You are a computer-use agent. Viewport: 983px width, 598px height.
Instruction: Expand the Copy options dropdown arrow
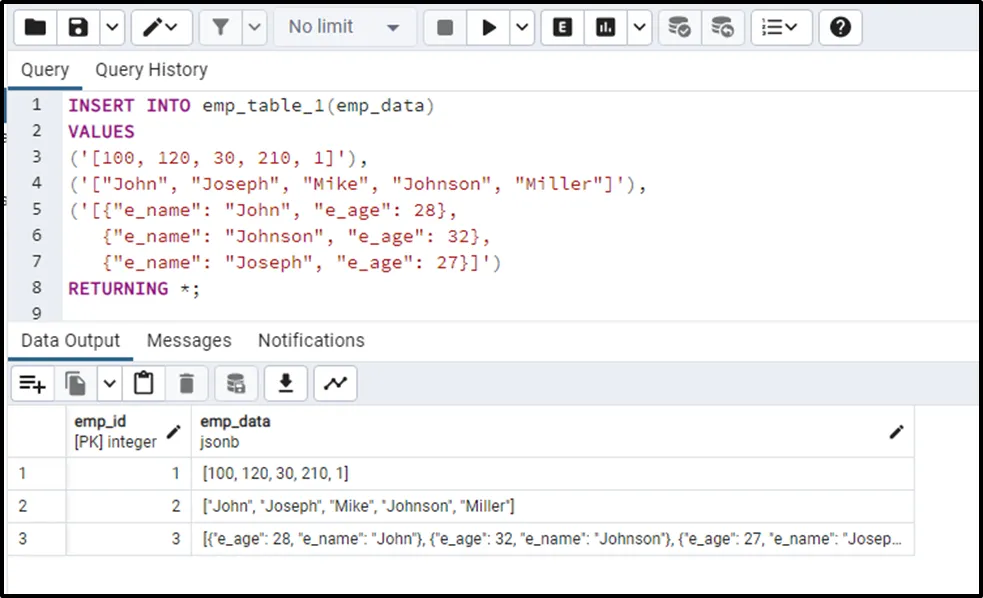(109, 383)
